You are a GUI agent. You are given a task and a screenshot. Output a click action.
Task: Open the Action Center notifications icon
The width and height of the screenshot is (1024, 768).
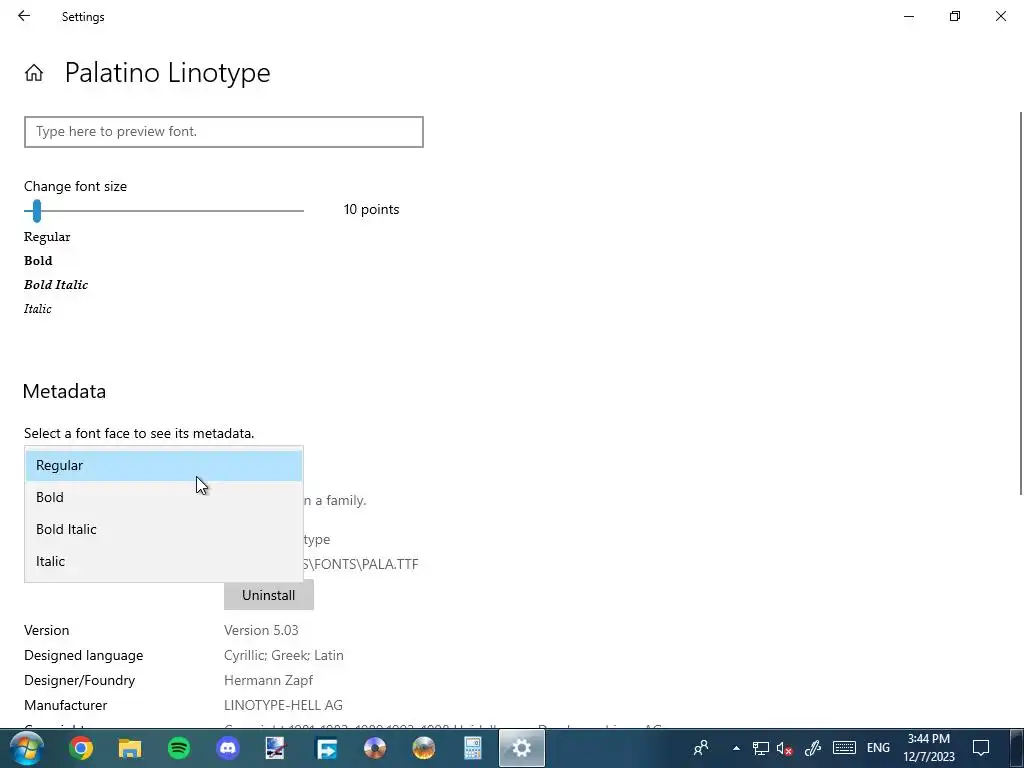coord(981,748)
